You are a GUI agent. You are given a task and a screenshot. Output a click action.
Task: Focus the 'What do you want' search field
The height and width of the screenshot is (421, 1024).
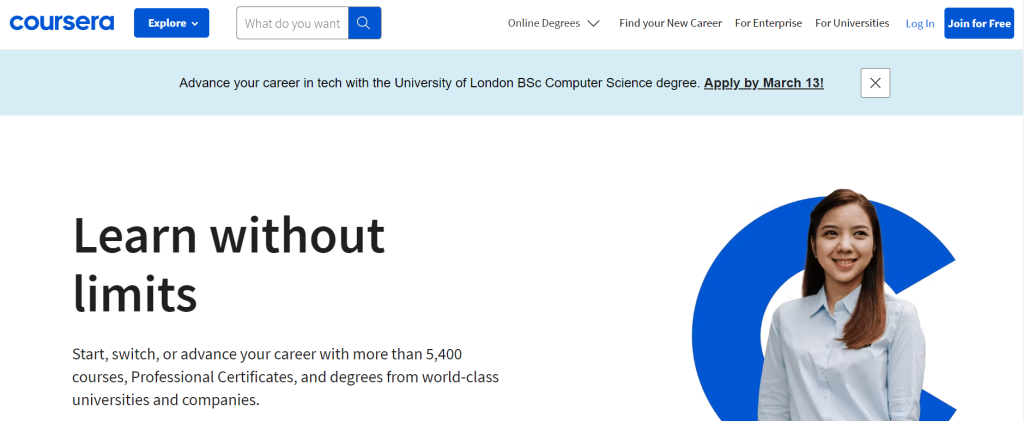click(292, 23)
